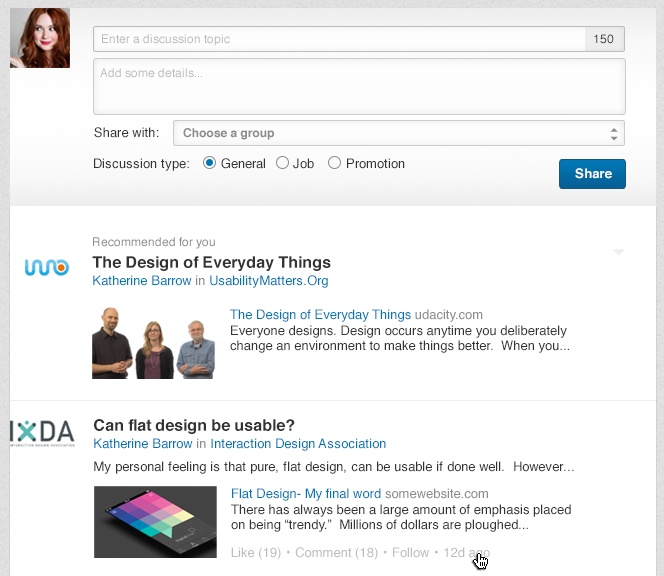
Task: Expand the recommended post options arrow
Action: point(619,253)
